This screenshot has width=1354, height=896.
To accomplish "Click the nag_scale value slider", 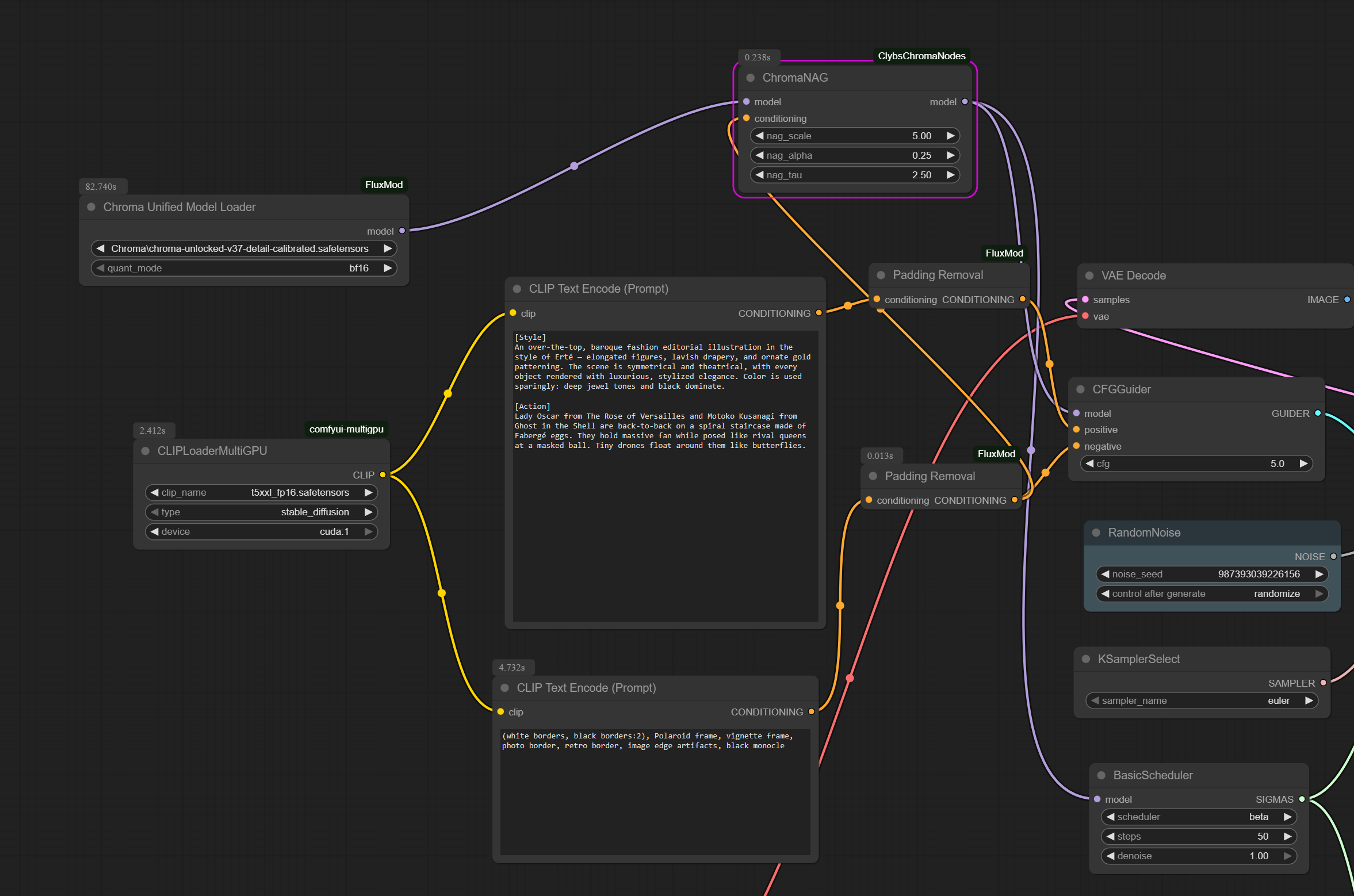I will (855, 136).
